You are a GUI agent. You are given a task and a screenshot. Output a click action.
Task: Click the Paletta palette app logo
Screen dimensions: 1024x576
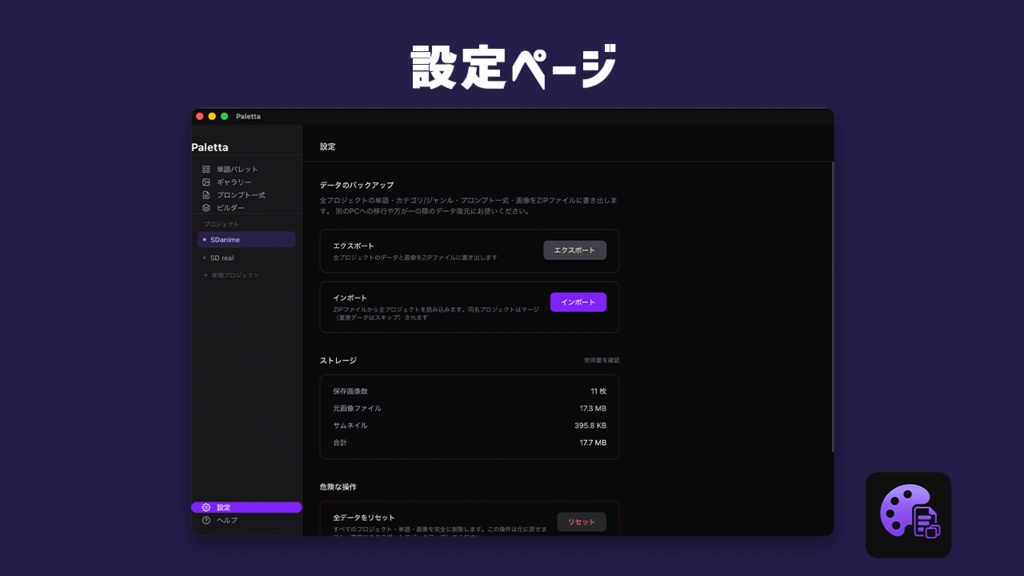click(908, 515)
